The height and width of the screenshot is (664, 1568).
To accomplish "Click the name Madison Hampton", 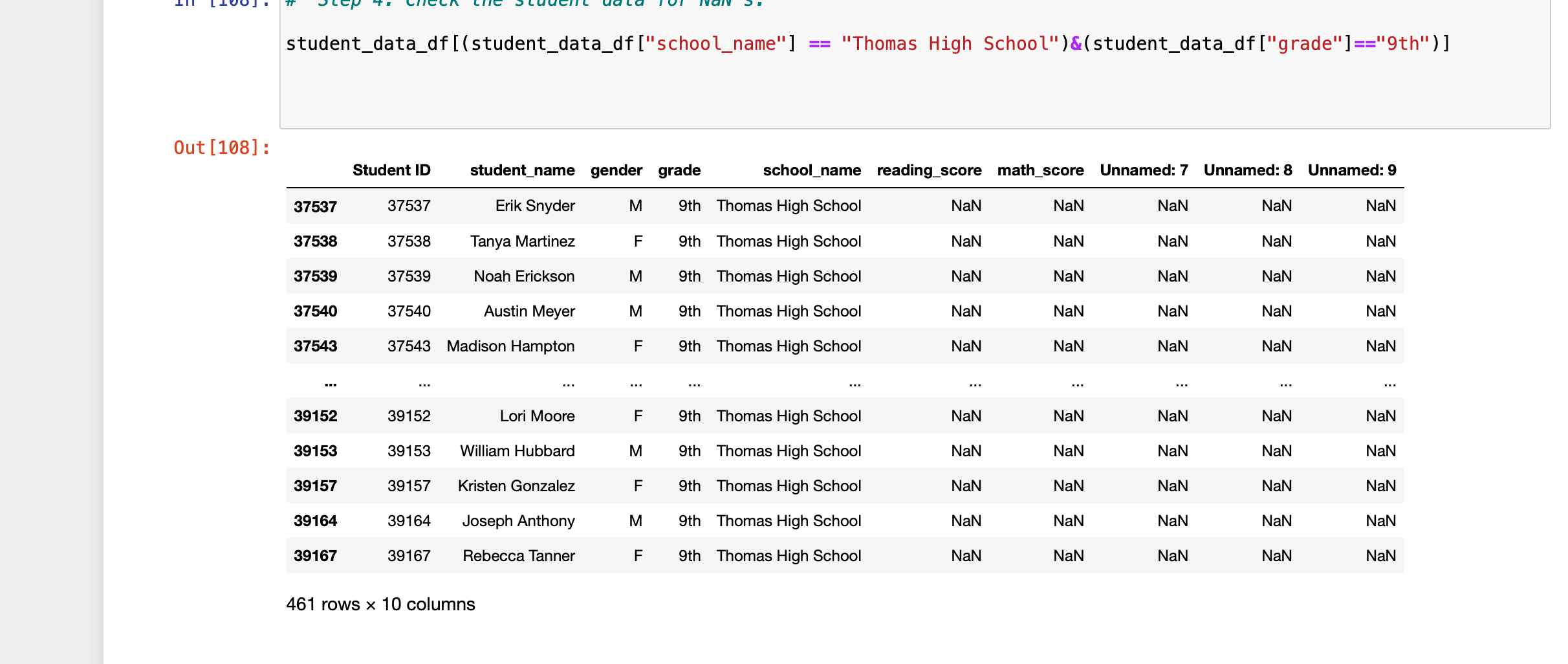I will click(x=510, y=346).
